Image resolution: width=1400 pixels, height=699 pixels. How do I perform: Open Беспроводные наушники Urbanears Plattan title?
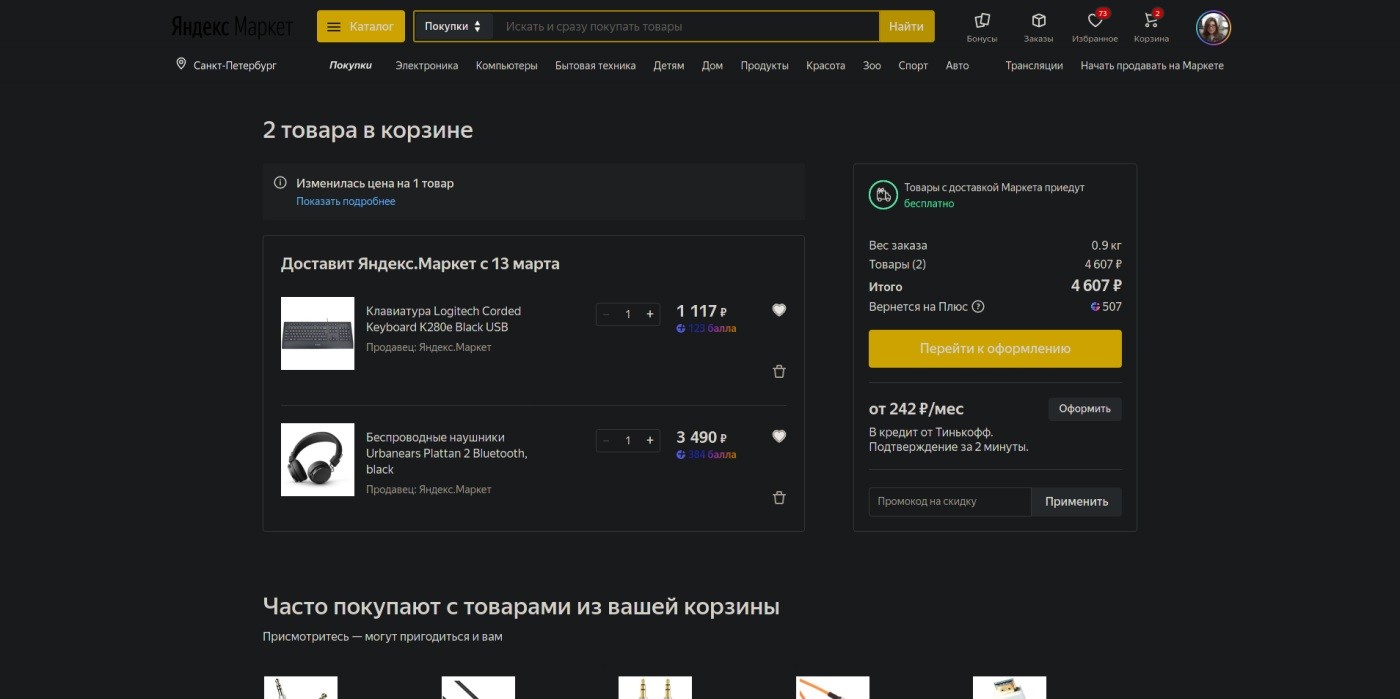pyautogui.click(x=446, y=453)
